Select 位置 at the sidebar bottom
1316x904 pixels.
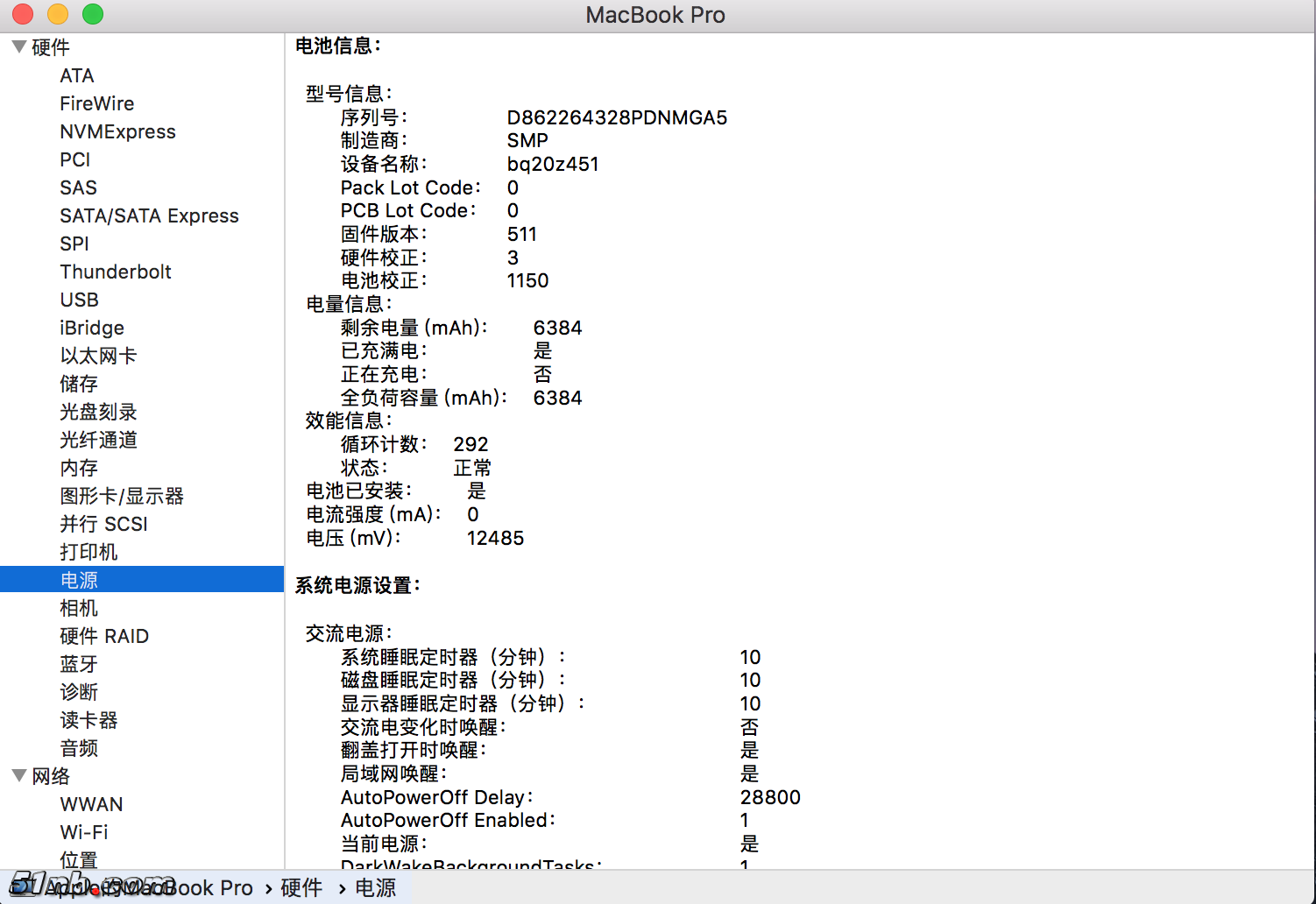(79, 859)
